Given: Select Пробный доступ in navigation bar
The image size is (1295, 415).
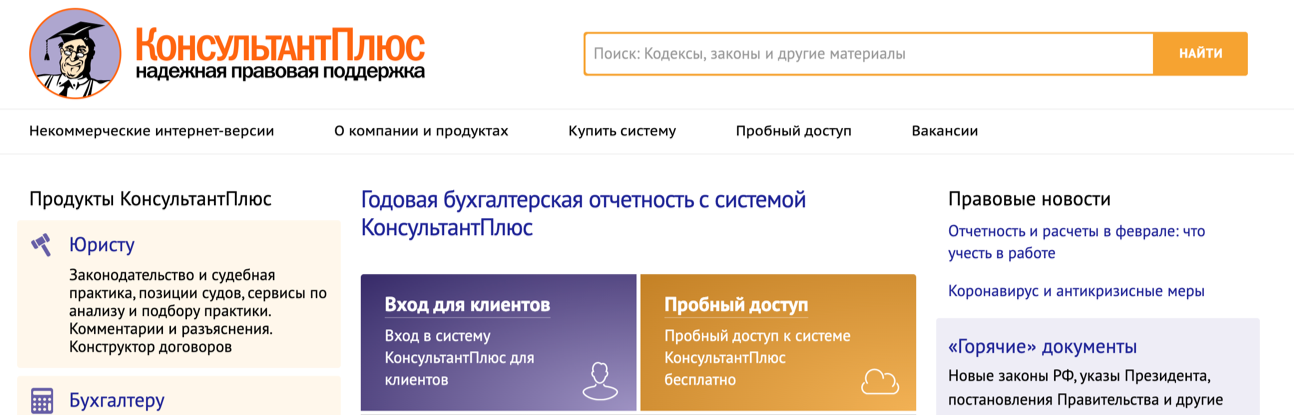Looking at the screenshot, I should [793, 131].
